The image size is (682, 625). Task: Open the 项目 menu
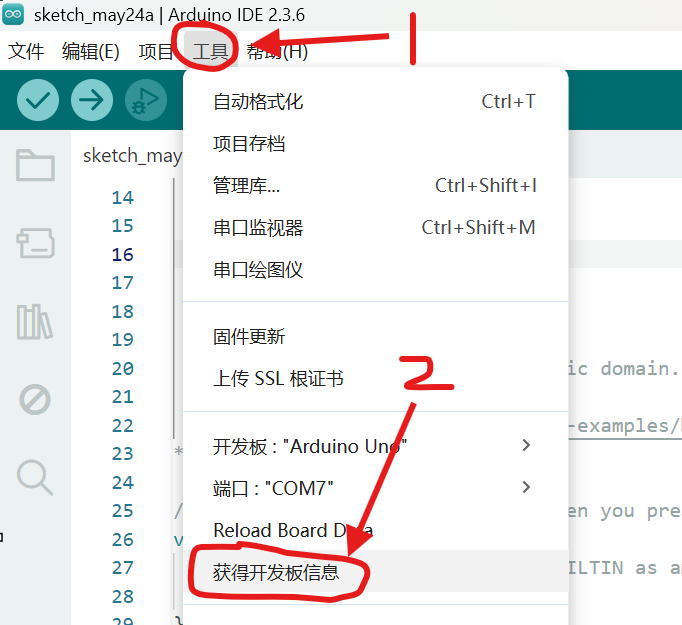[x=156, y=51]
